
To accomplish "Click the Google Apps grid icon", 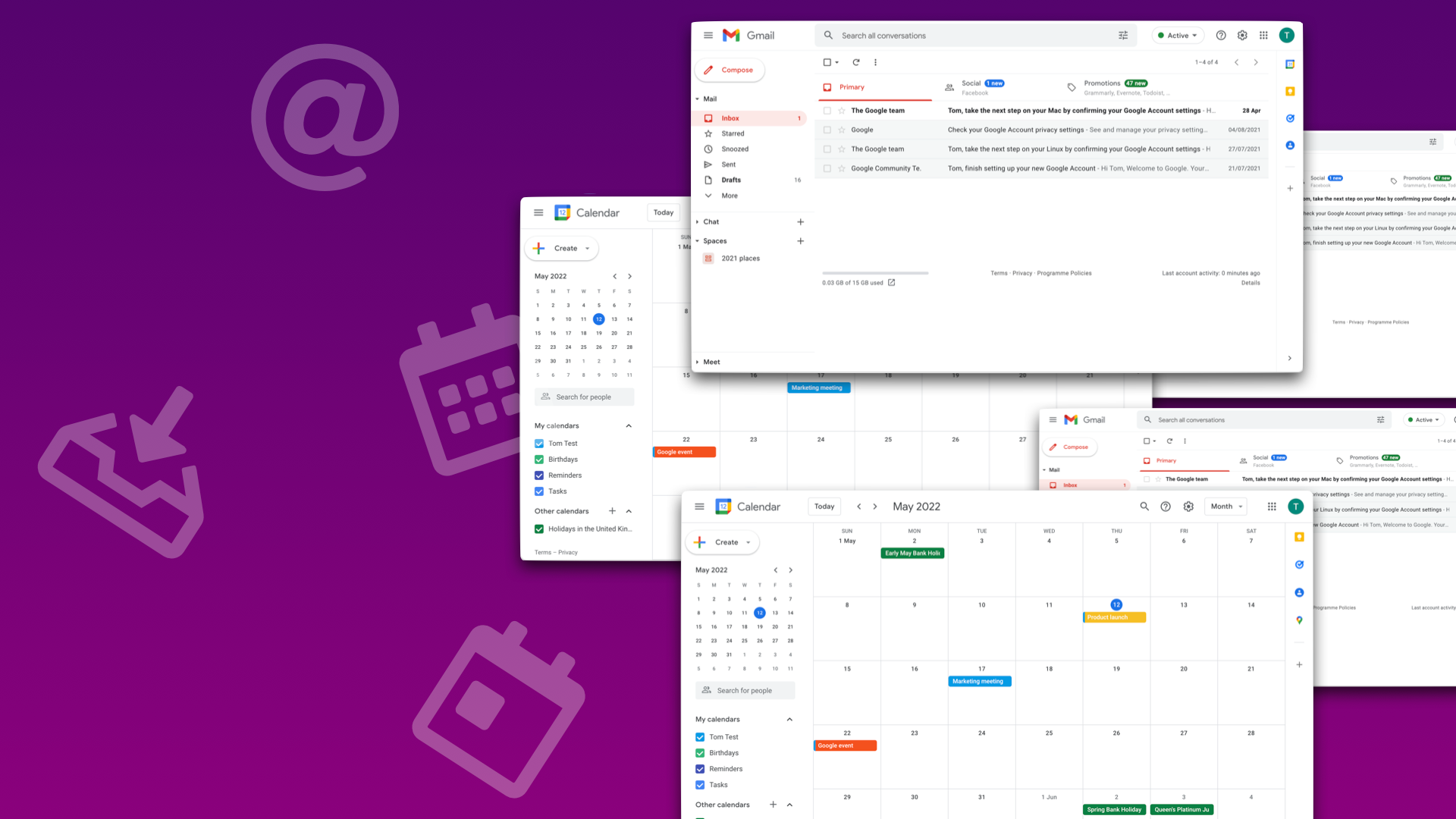I will click(1263, 35).
